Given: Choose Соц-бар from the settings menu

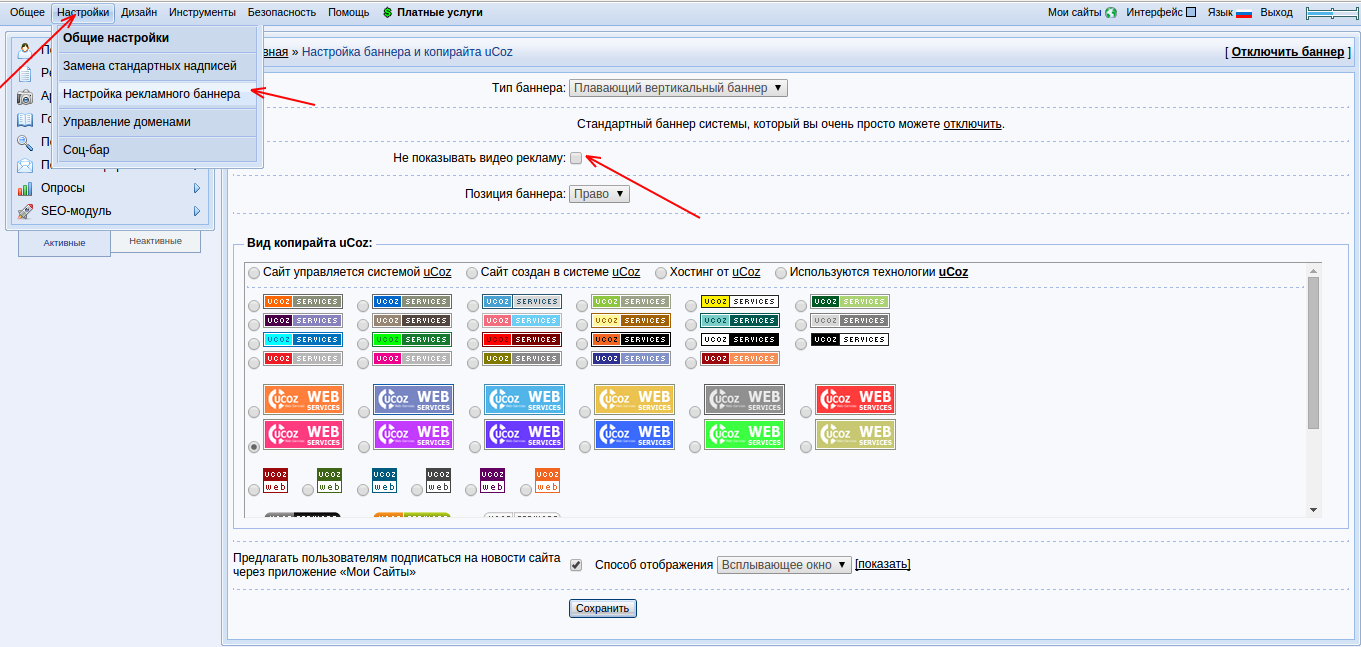Looking at the screenshot, I should click(158, 150).
